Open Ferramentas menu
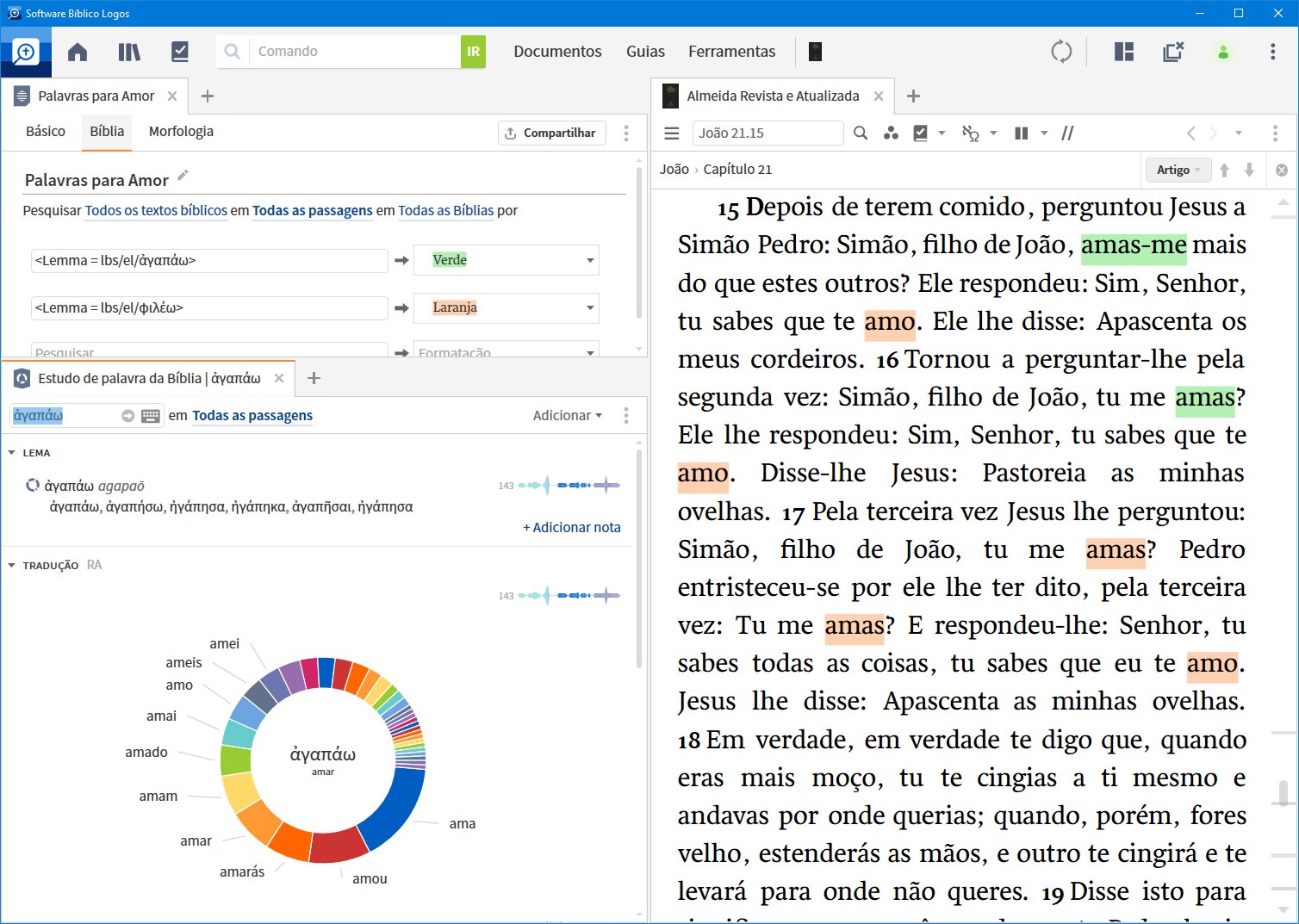The image size is (1299, 924). click(731, 52)
